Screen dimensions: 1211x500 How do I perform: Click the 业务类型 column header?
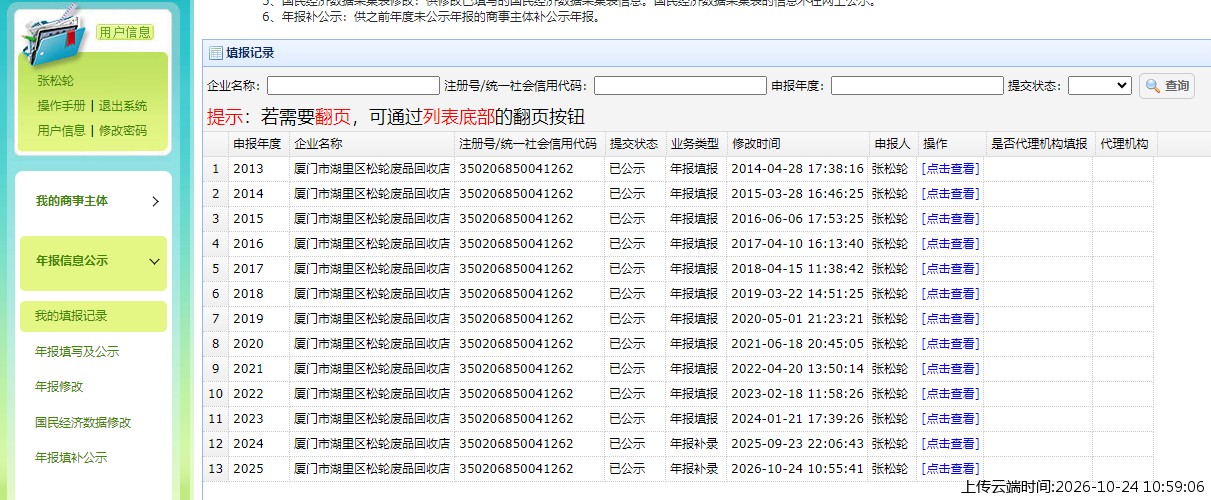tap(695, 144)
